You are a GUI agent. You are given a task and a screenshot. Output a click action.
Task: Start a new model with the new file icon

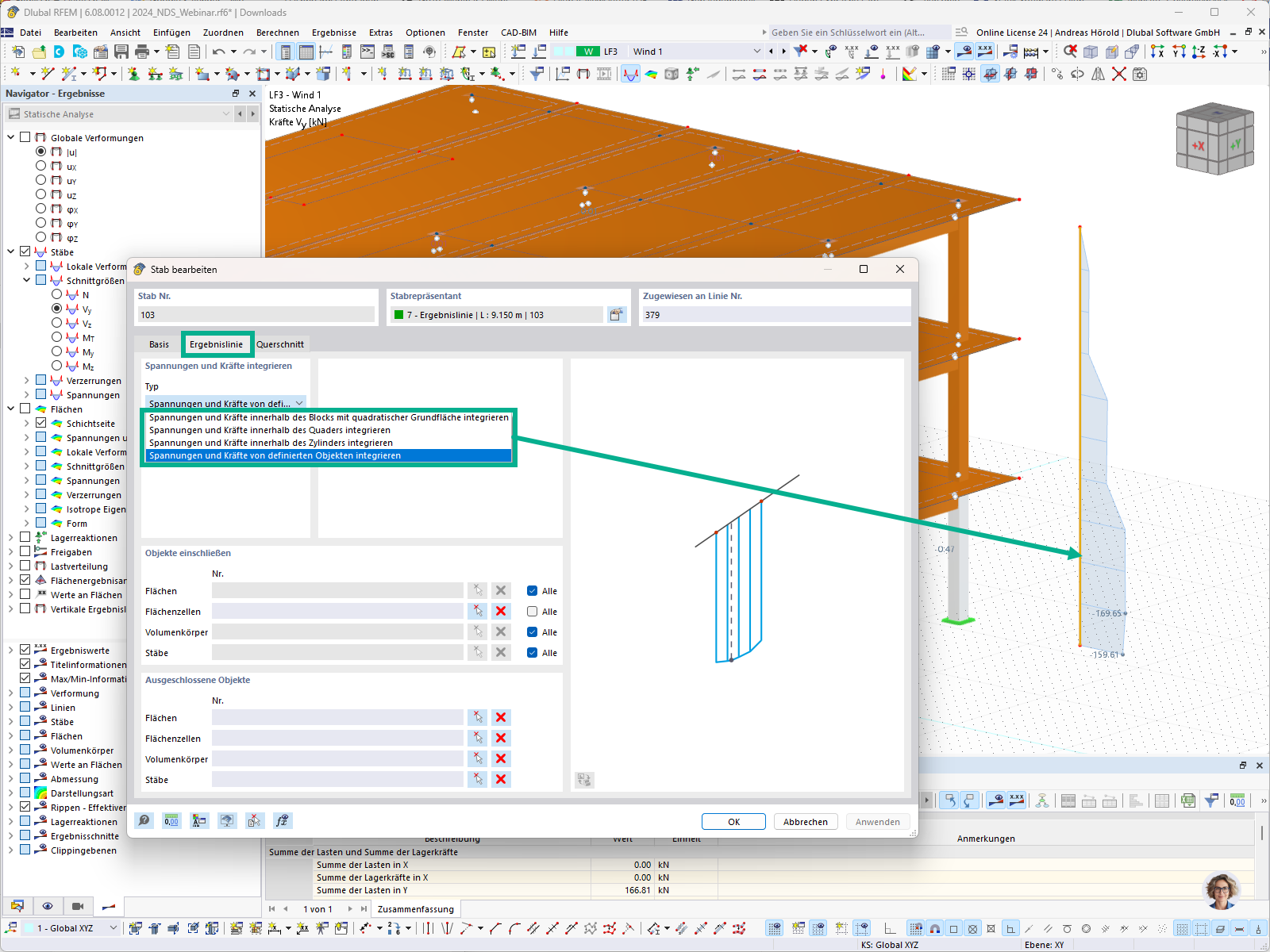[17, 51]
